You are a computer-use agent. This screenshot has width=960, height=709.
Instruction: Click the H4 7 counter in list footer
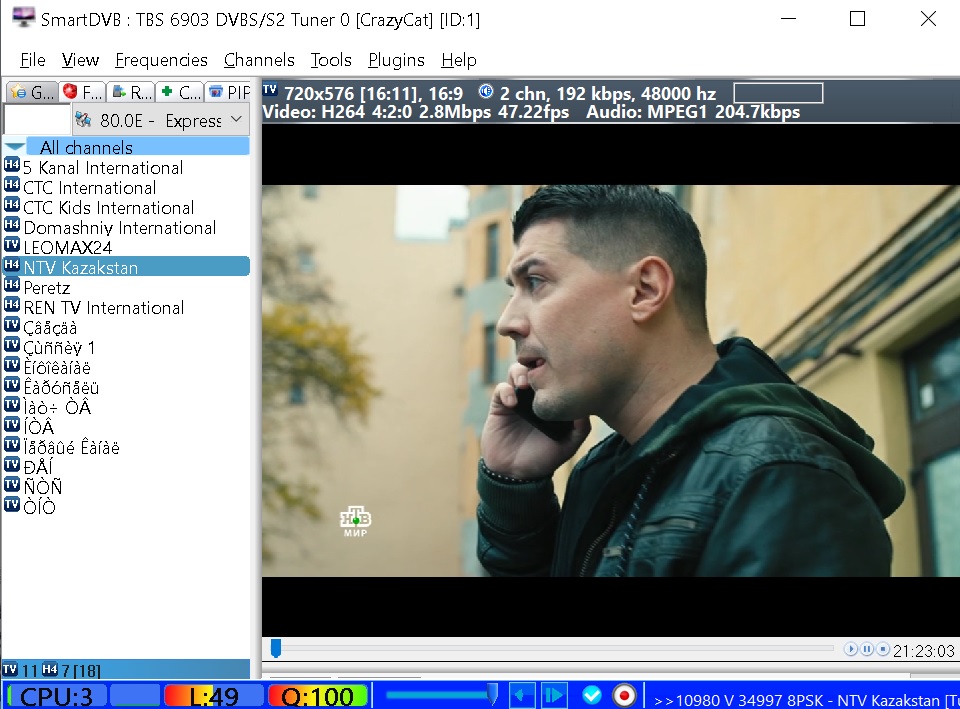(56, 670)
